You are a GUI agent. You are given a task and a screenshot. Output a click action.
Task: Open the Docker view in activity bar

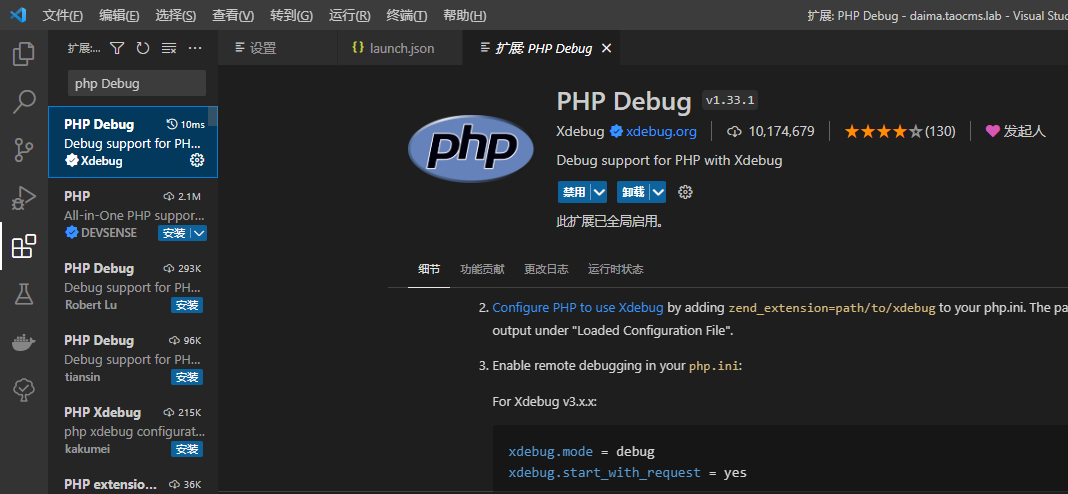24,342
